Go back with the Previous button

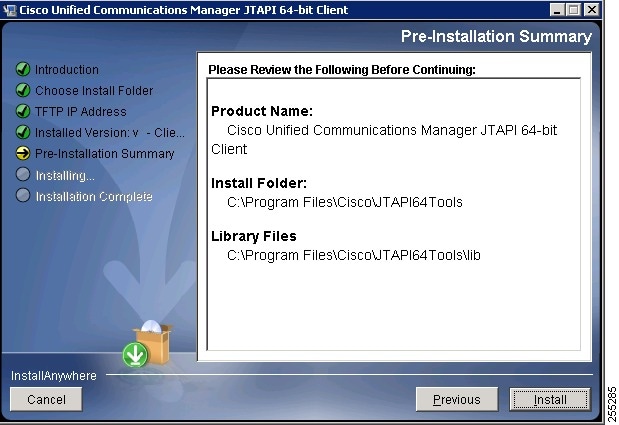457,399
